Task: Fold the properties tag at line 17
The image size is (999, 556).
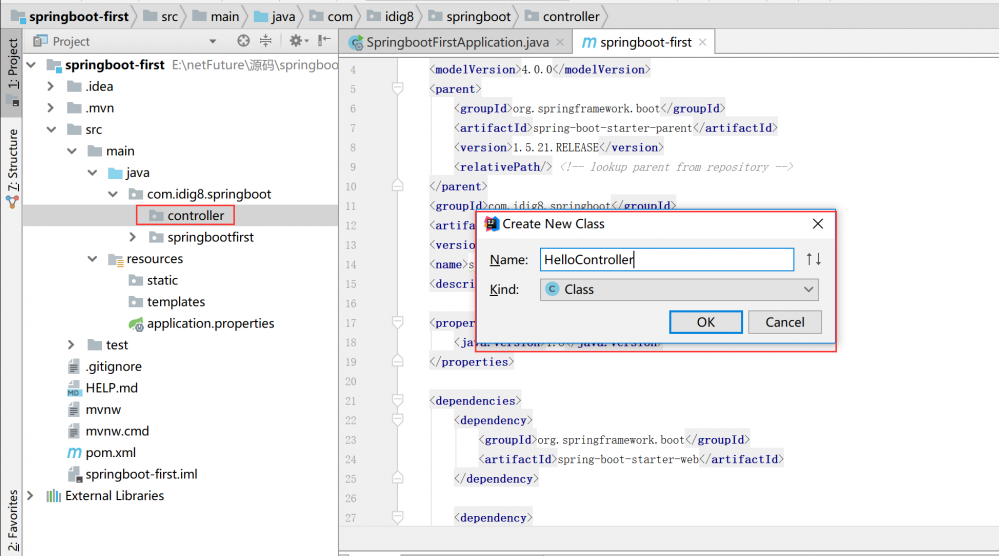Action: [x=398, y=323]
